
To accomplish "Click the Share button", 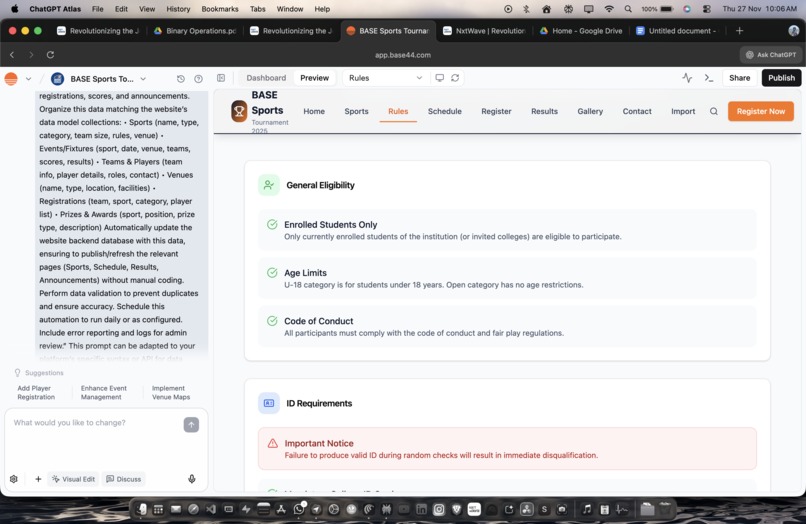I will tap(739, 78).
